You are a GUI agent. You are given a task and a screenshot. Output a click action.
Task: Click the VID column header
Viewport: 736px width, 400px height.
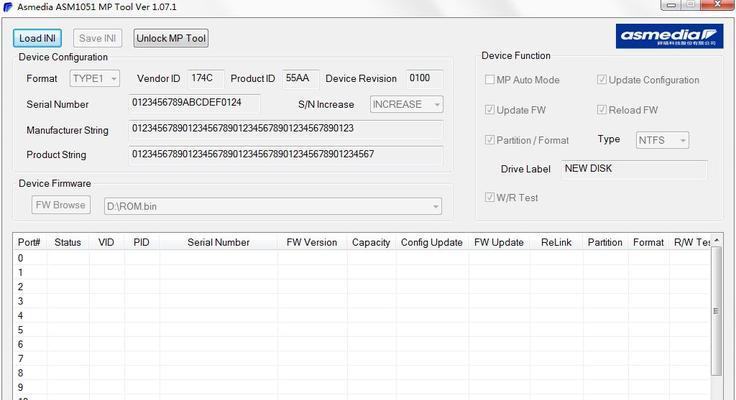click(x=106, y=242)
